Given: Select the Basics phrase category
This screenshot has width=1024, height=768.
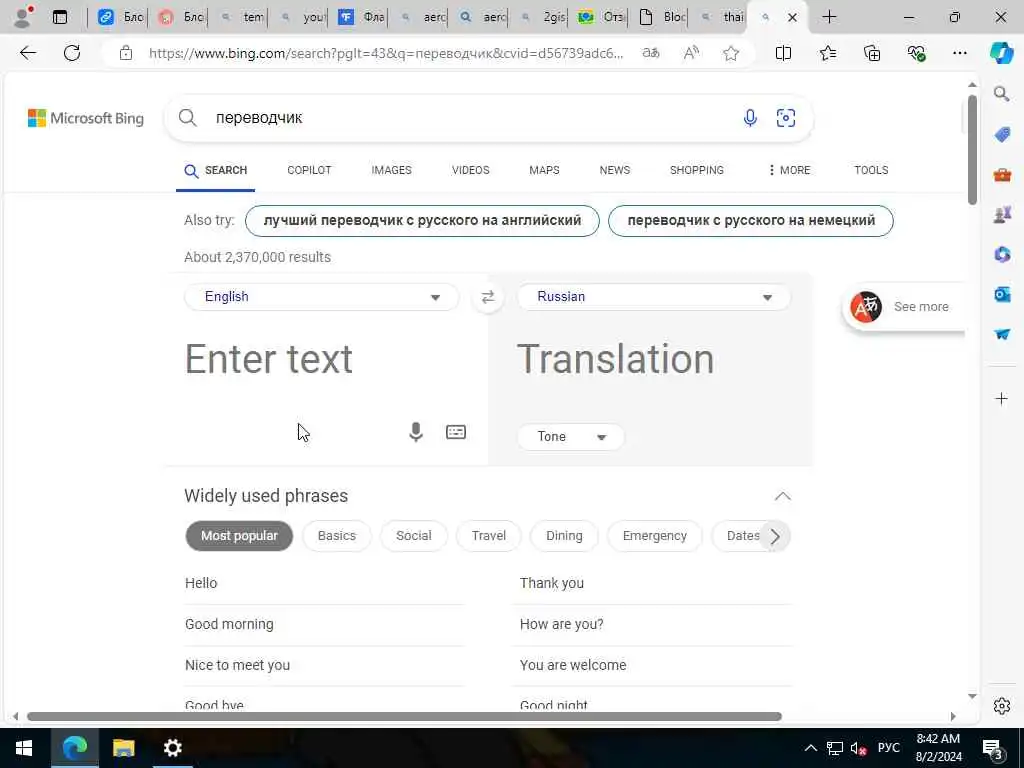Looking at the screenshot, I should 336,536.
